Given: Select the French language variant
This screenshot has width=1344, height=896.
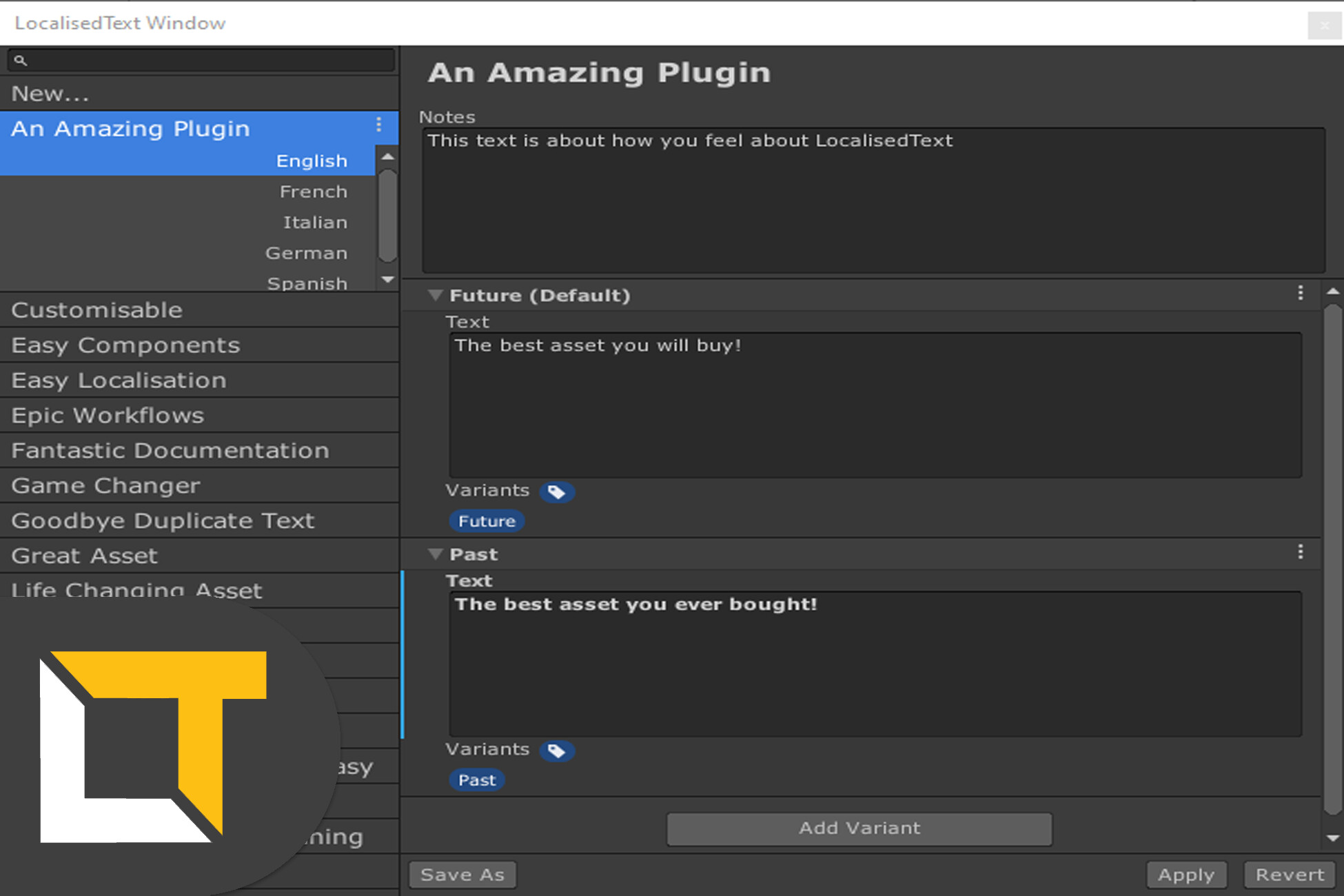Looking at the screenshot, I should tap(314, 191).
